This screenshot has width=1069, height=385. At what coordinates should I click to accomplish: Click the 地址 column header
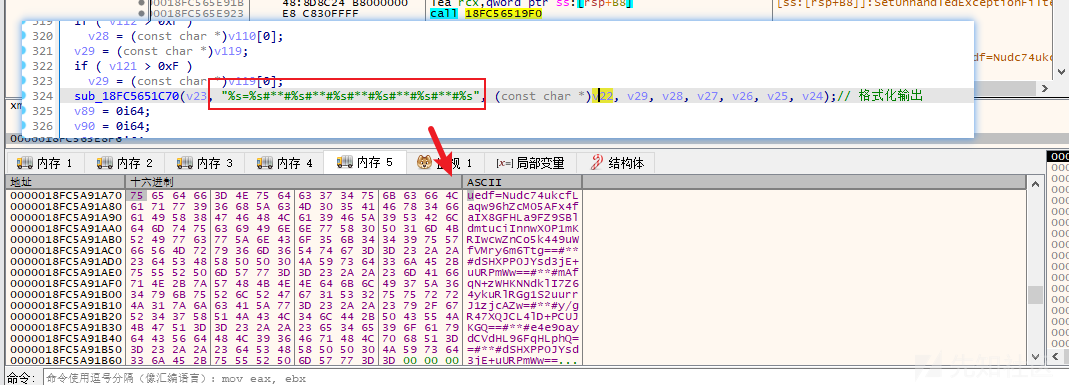point(65,182)
